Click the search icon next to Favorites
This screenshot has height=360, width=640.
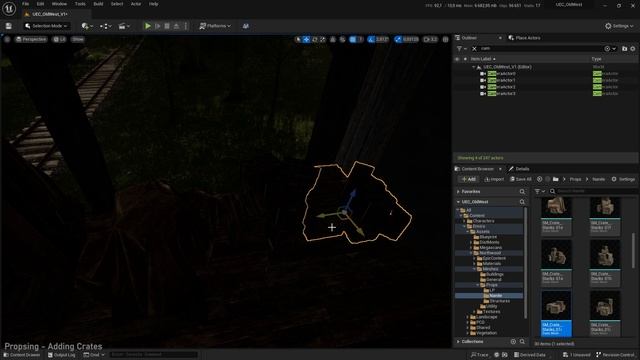click(x=522, y=191)
